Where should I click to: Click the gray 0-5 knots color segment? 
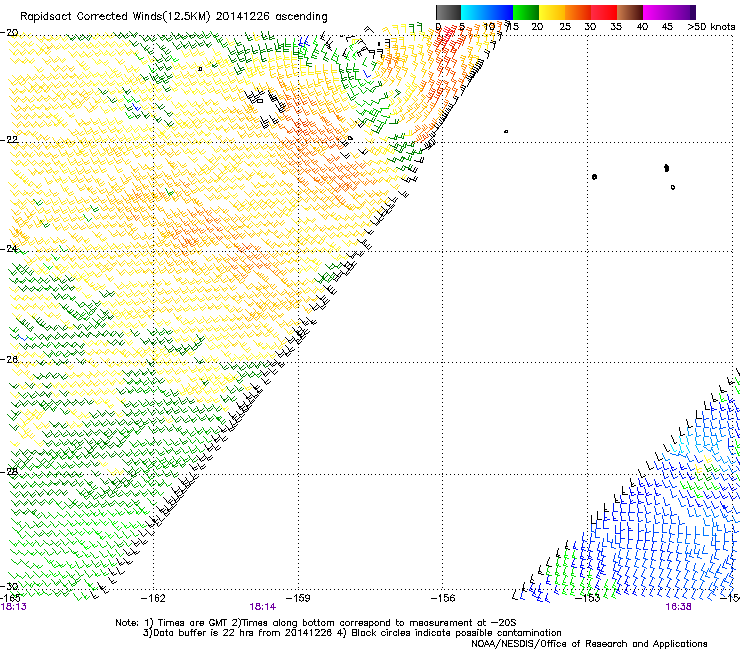pyautogui.click(x=448, y=12)
